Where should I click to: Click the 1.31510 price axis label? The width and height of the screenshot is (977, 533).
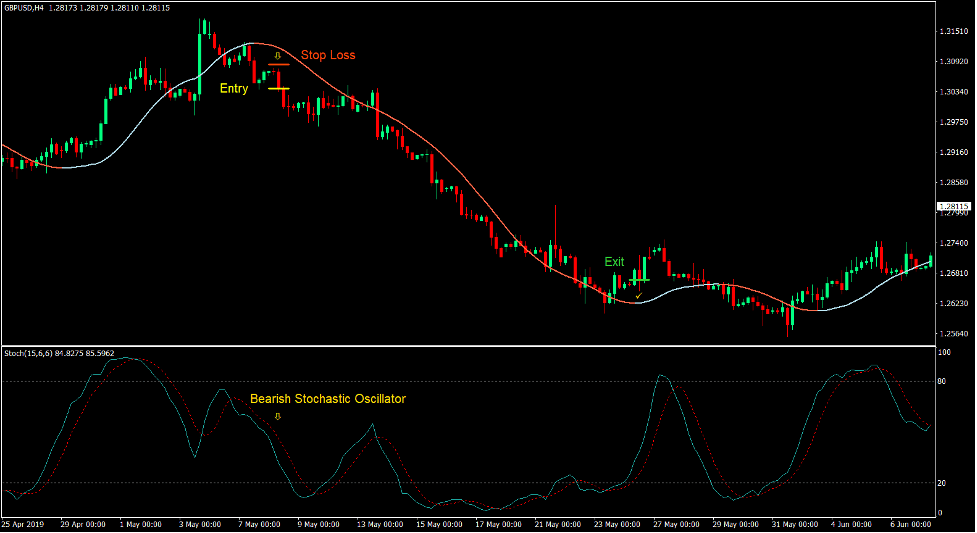[x=954, y=31]
